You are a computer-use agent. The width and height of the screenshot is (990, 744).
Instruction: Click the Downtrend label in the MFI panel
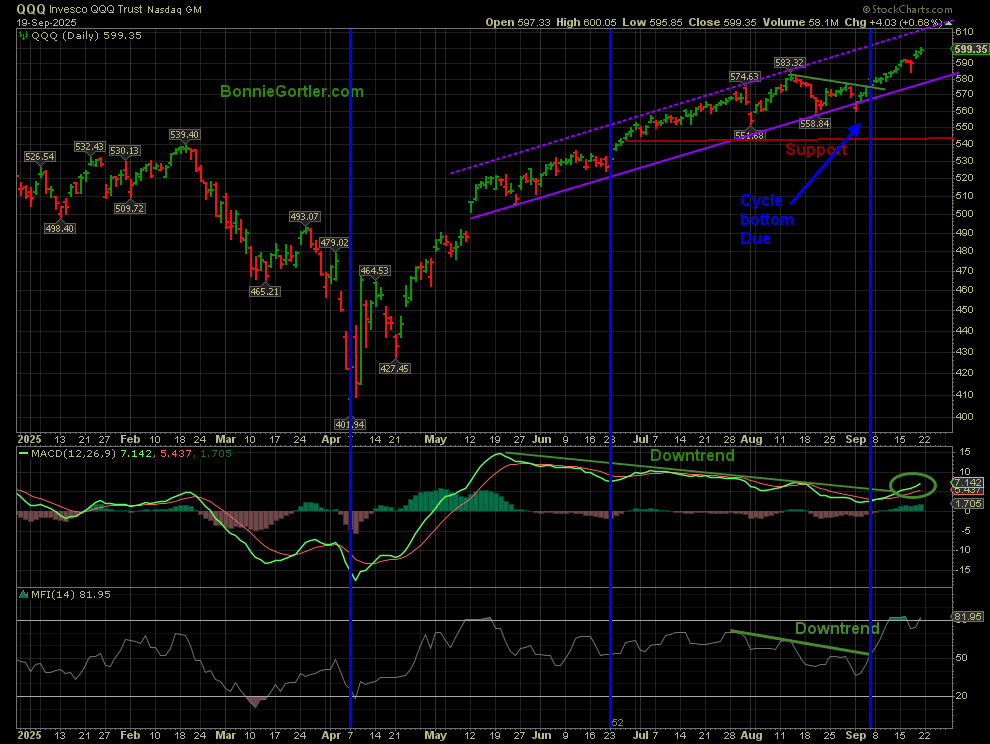point(836,629)
